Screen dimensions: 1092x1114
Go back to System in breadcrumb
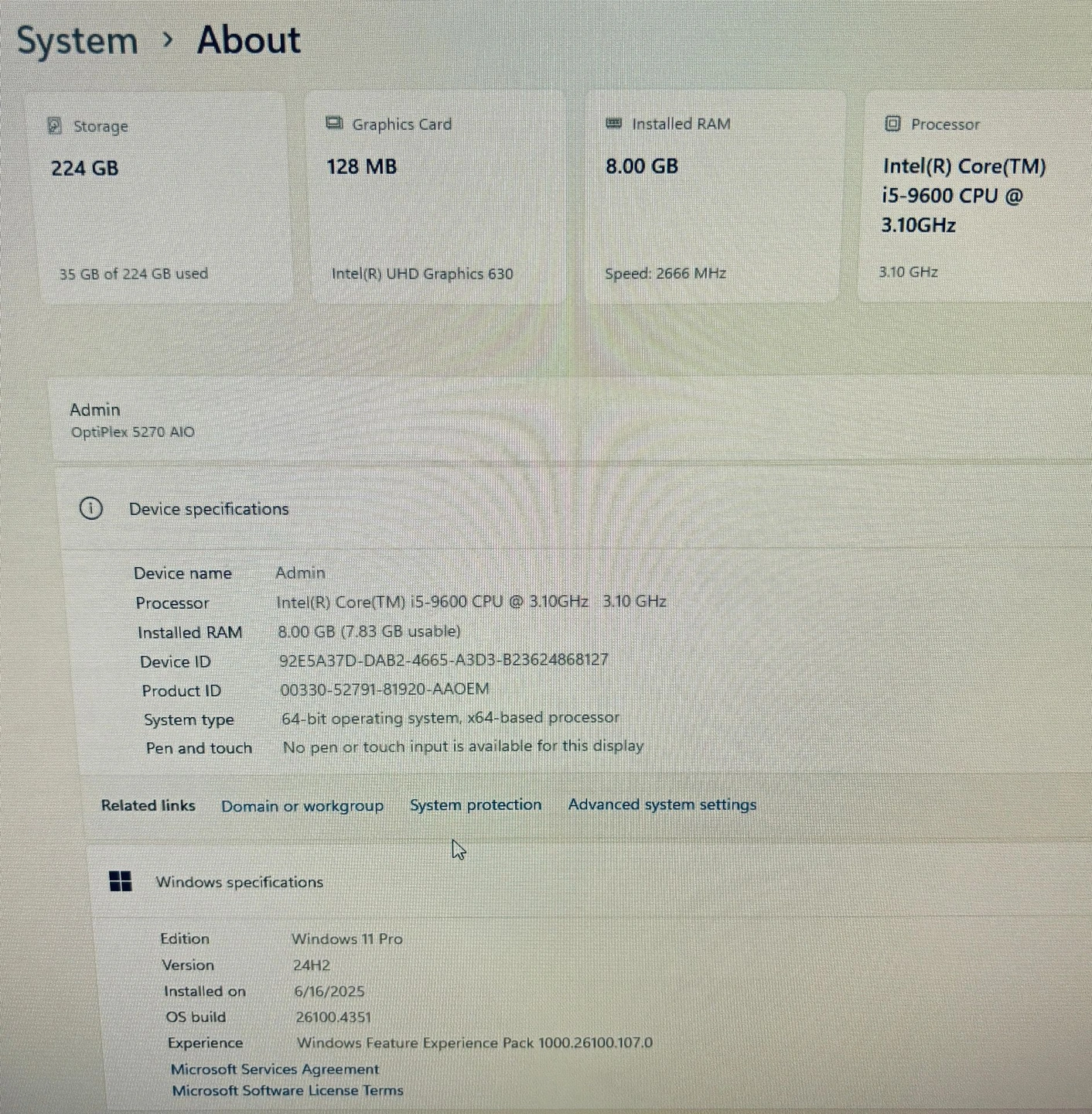(x=77, y=40)
